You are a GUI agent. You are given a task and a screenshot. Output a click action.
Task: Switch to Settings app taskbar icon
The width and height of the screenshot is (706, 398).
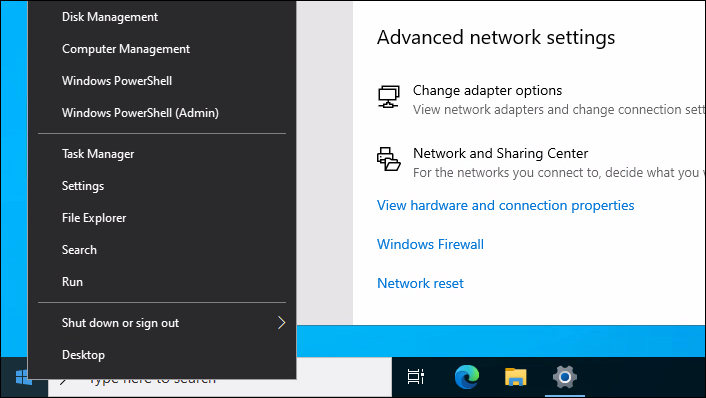point(565,377)
